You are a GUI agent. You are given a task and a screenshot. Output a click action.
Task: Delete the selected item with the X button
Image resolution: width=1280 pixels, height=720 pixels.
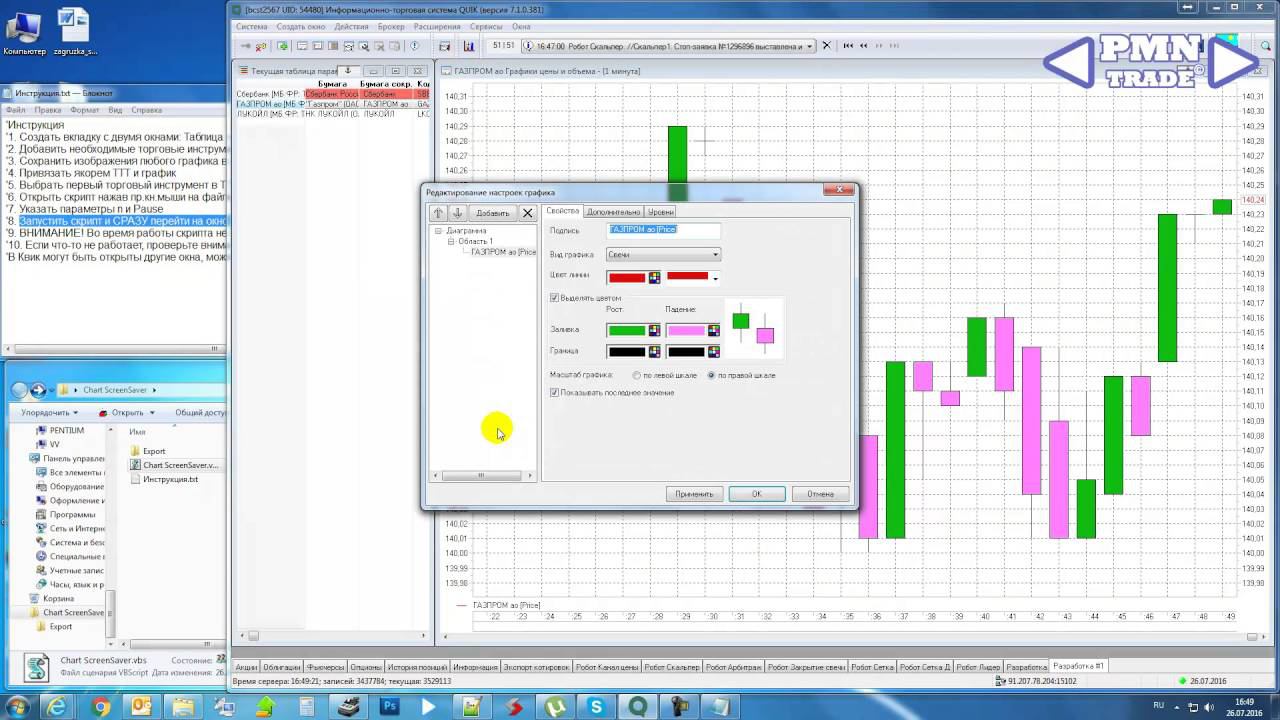[x=528, y=213]
